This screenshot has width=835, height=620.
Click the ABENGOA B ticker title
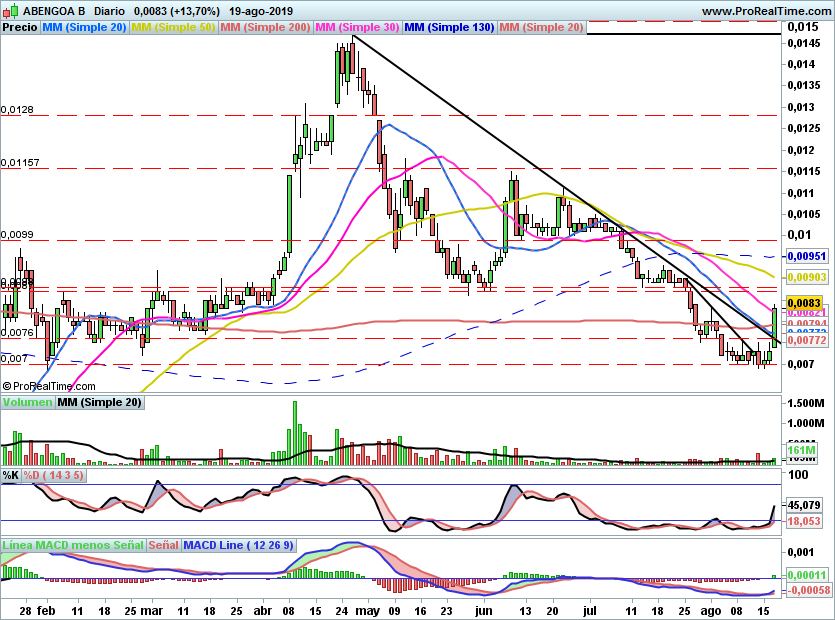click(x=54, y=11)
